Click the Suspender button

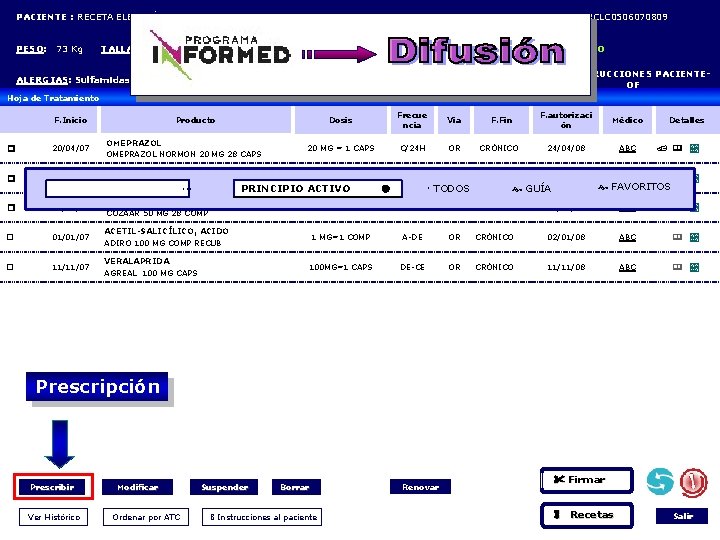(x=224, y=487)
